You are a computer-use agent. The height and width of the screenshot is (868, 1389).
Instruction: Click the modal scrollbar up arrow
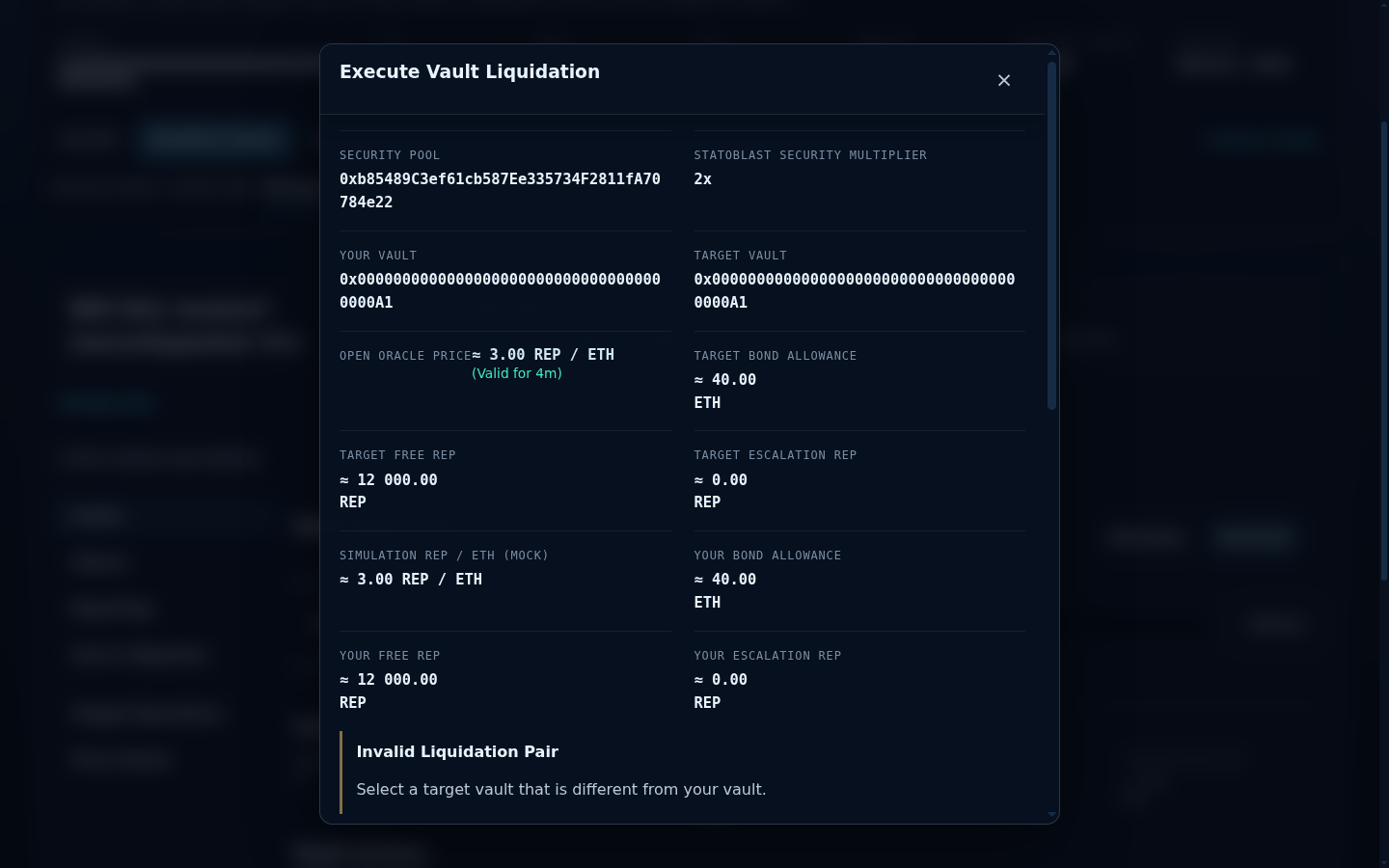click(x=1051, y=53)
